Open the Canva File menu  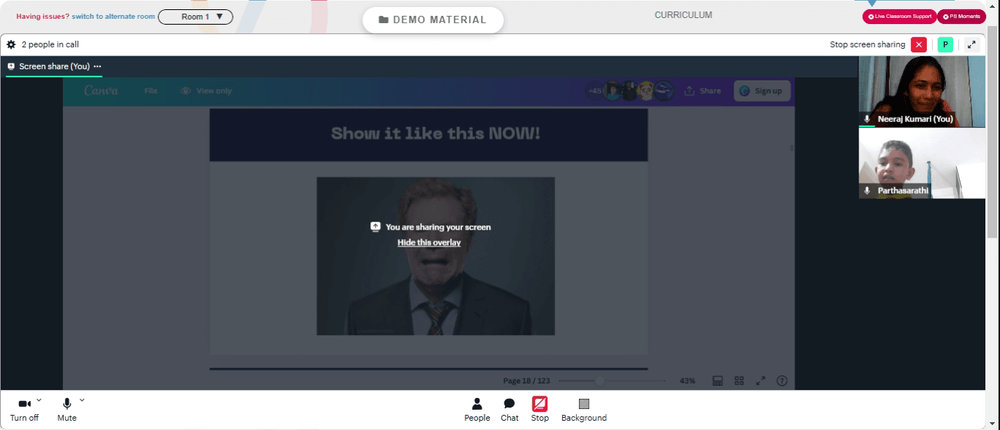click(x=151, y=91)
